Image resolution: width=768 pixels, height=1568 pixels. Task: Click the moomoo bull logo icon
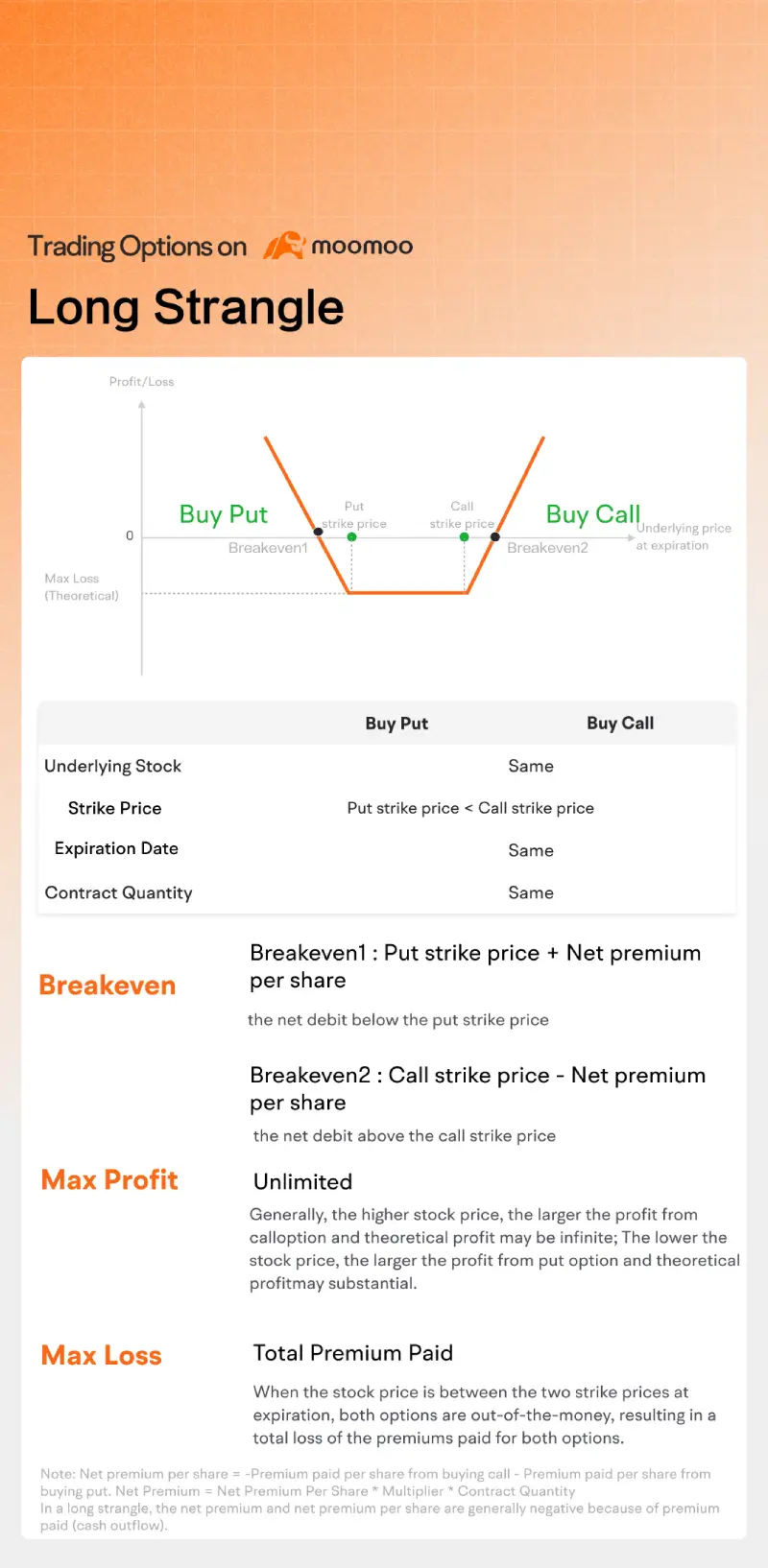tap(283, 246)
